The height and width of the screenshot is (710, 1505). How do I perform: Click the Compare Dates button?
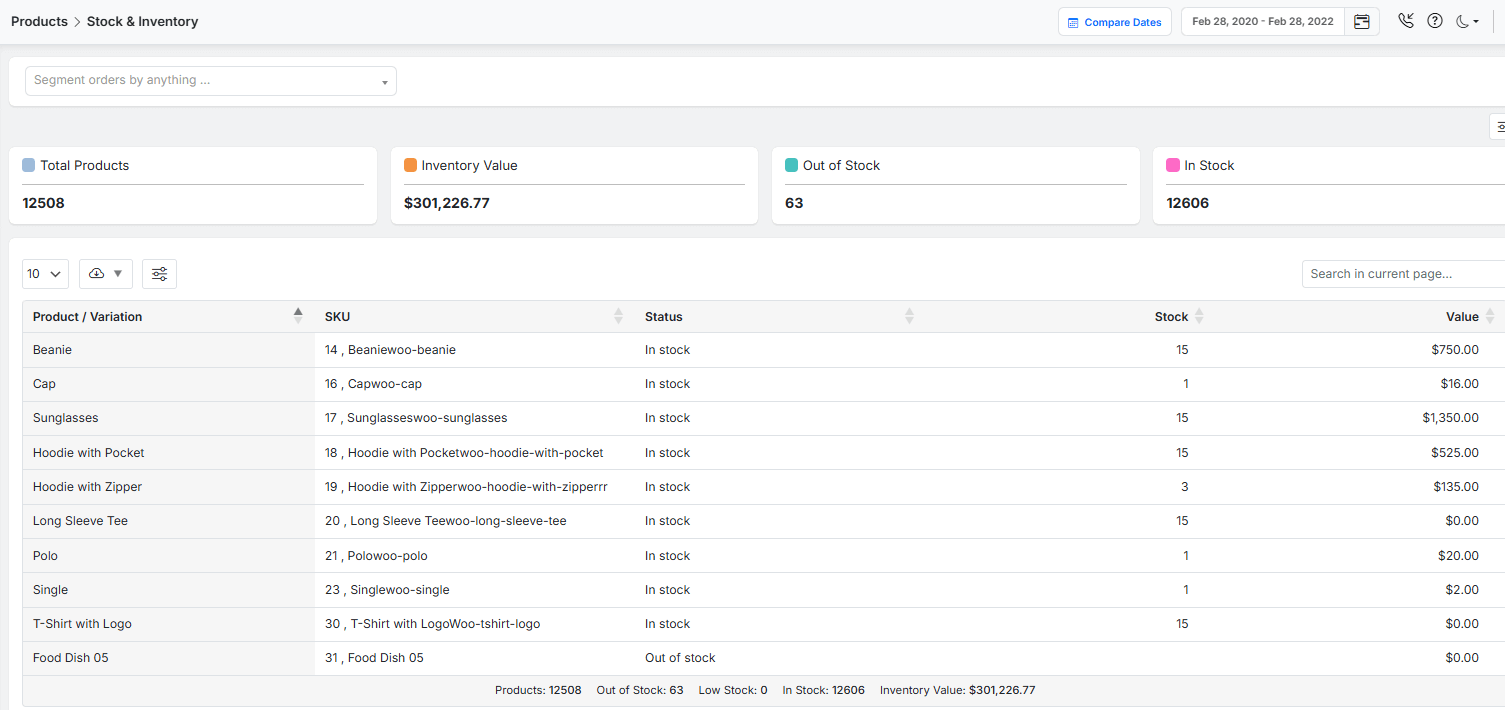1114,22
